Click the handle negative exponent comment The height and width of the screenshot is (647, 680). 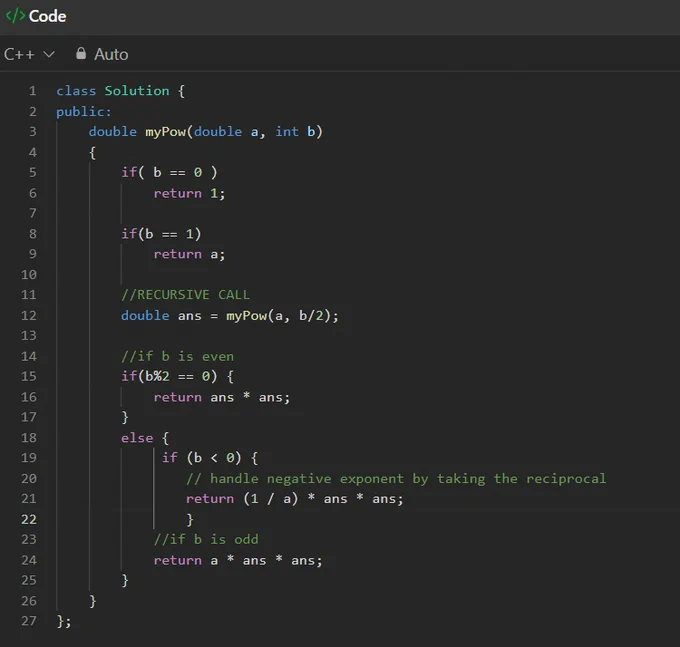point(396,478)
